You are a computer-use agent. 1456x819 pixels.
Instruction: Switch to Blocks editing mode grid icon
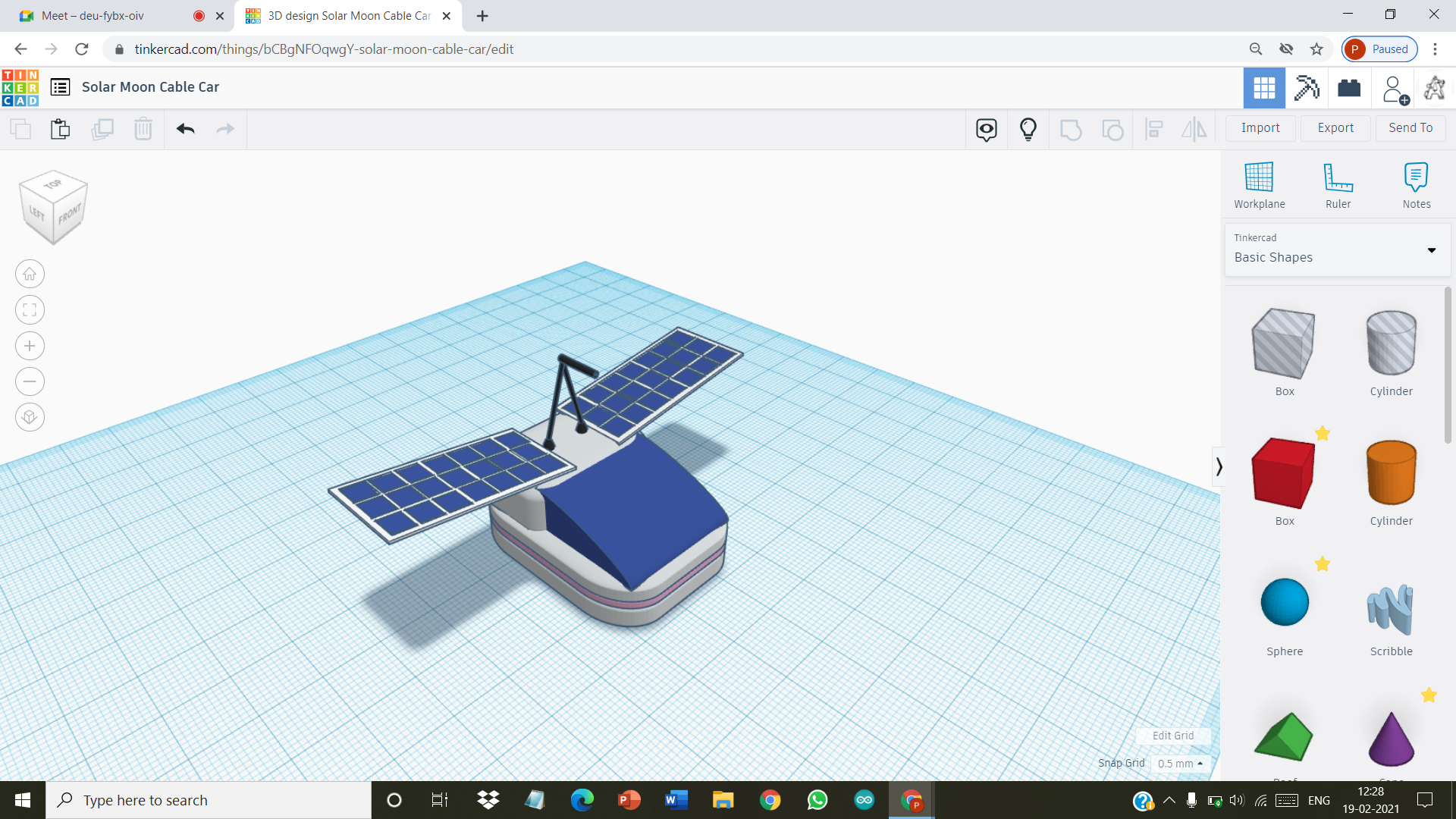[1263, 87]
